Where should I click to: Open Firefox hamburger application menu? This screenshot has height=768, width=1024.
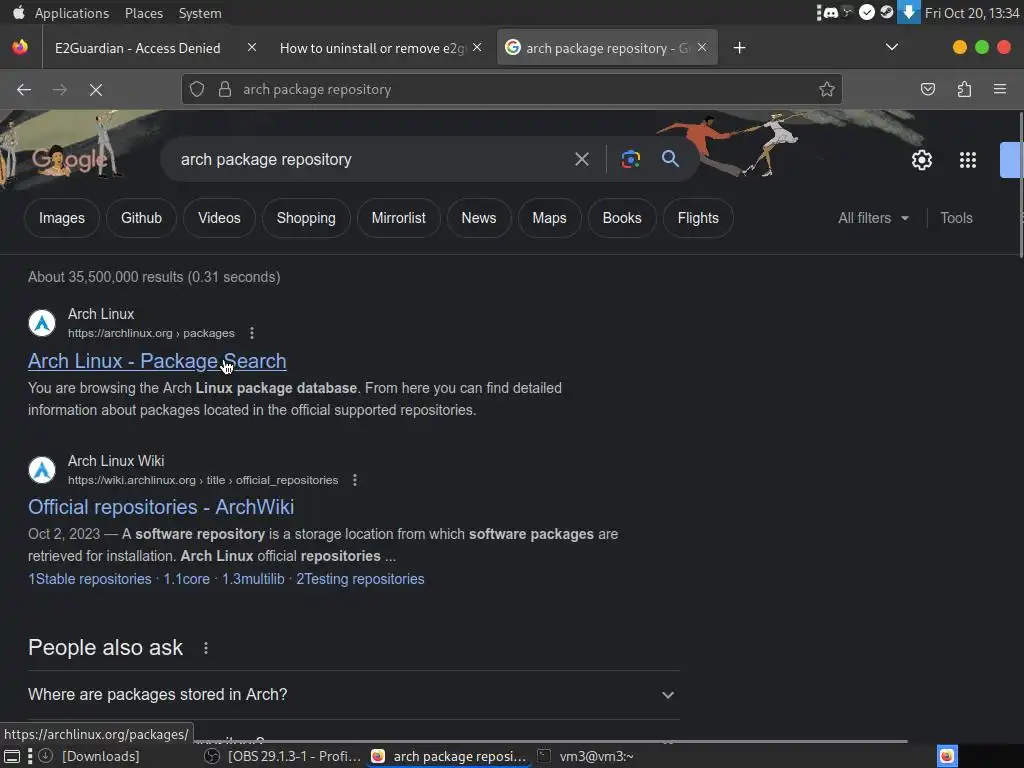1000,89
